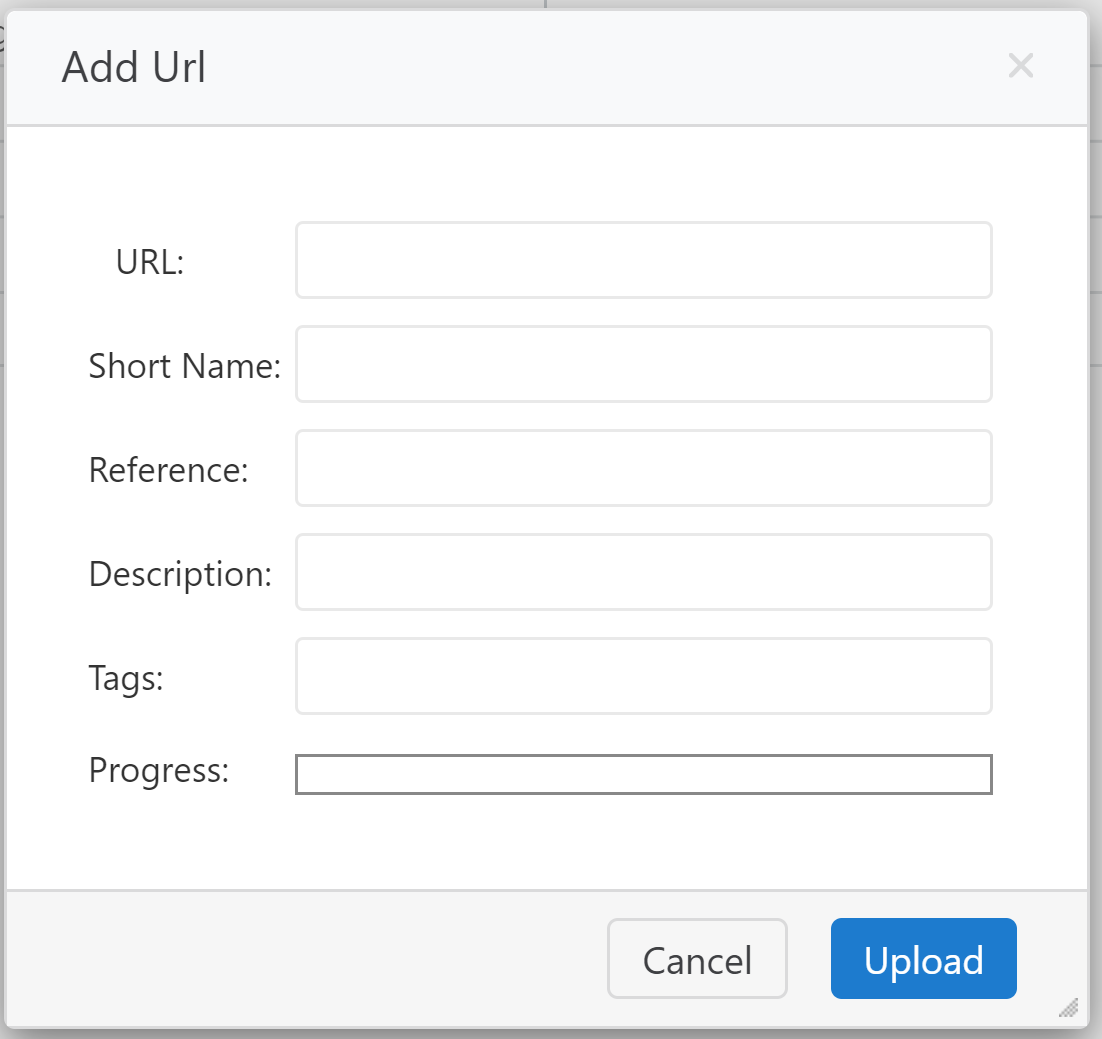Click the Upload button
The image size is (1102, 1039).
pyautogui.click(x=923, y=959)
